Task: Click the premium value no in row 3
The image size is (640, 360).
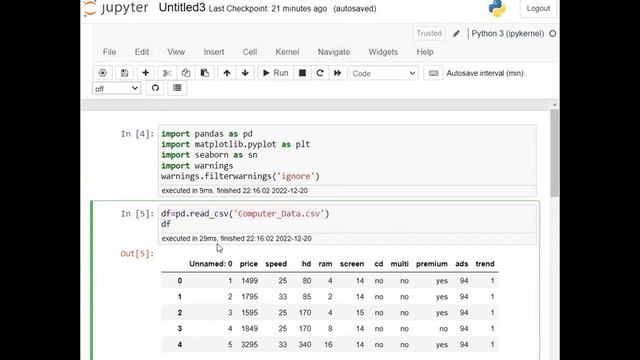Action: click(443, 329)
